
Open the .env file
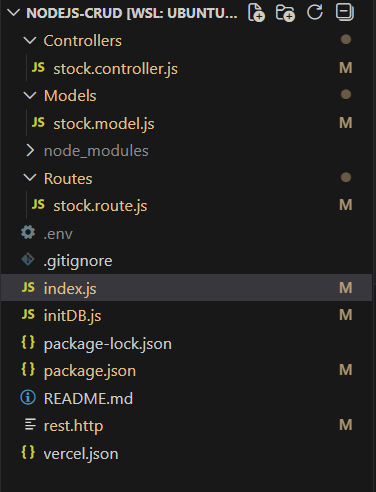pyautogui.click(x=58, y=234)
